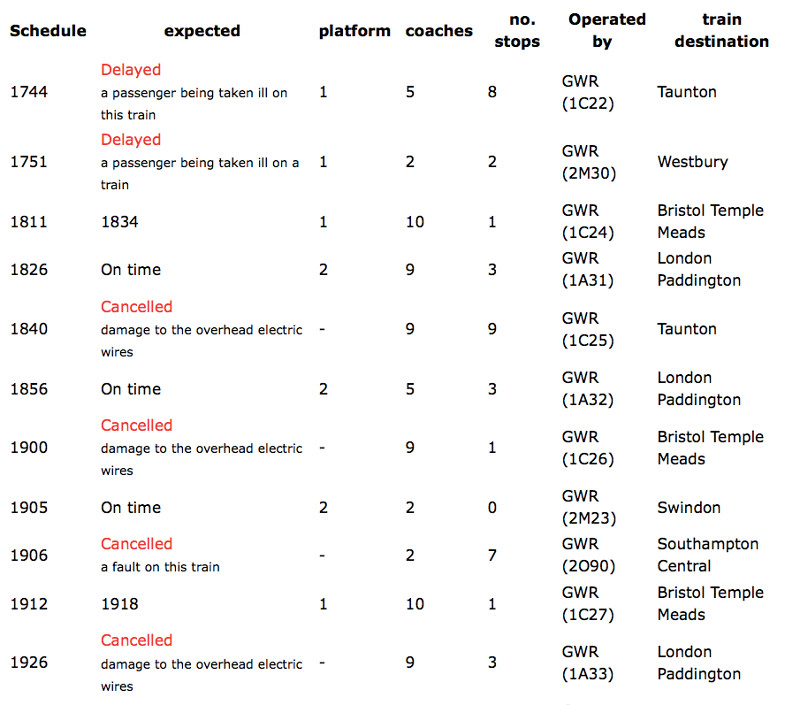The width and height of the screenshot is (800, 705).
Task: Click 'On time' status for the 1905 train
Action: 131,508
